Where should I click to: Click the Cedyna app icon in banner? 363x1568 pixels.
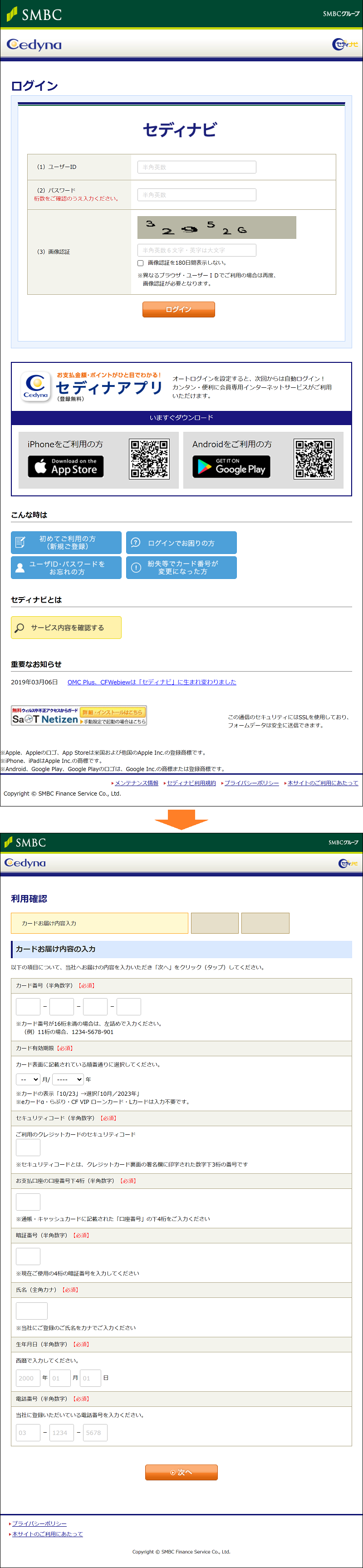point(36,386)
